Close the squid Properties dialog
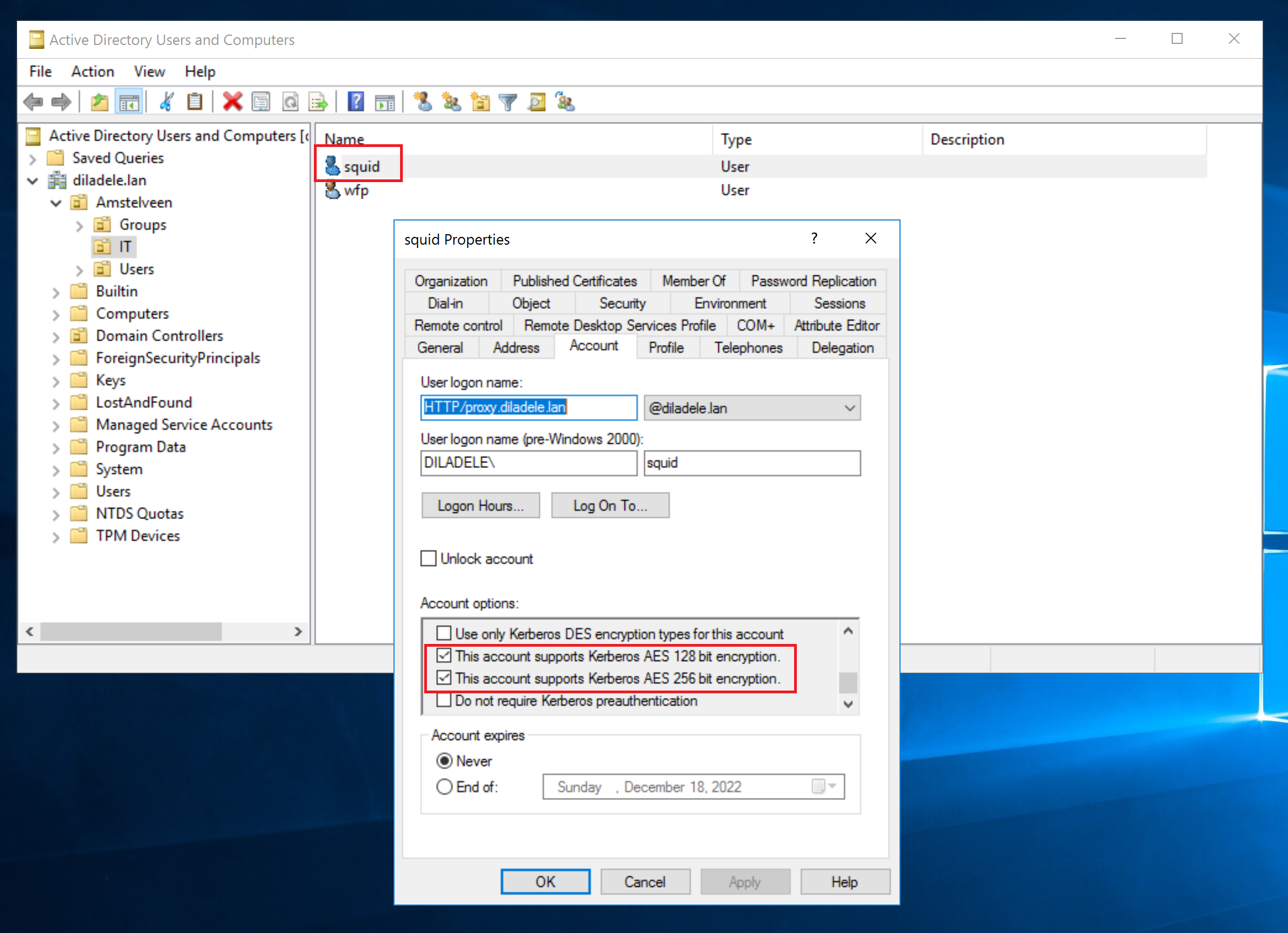Screen dimensions: 1288x933 pos(870,239)
